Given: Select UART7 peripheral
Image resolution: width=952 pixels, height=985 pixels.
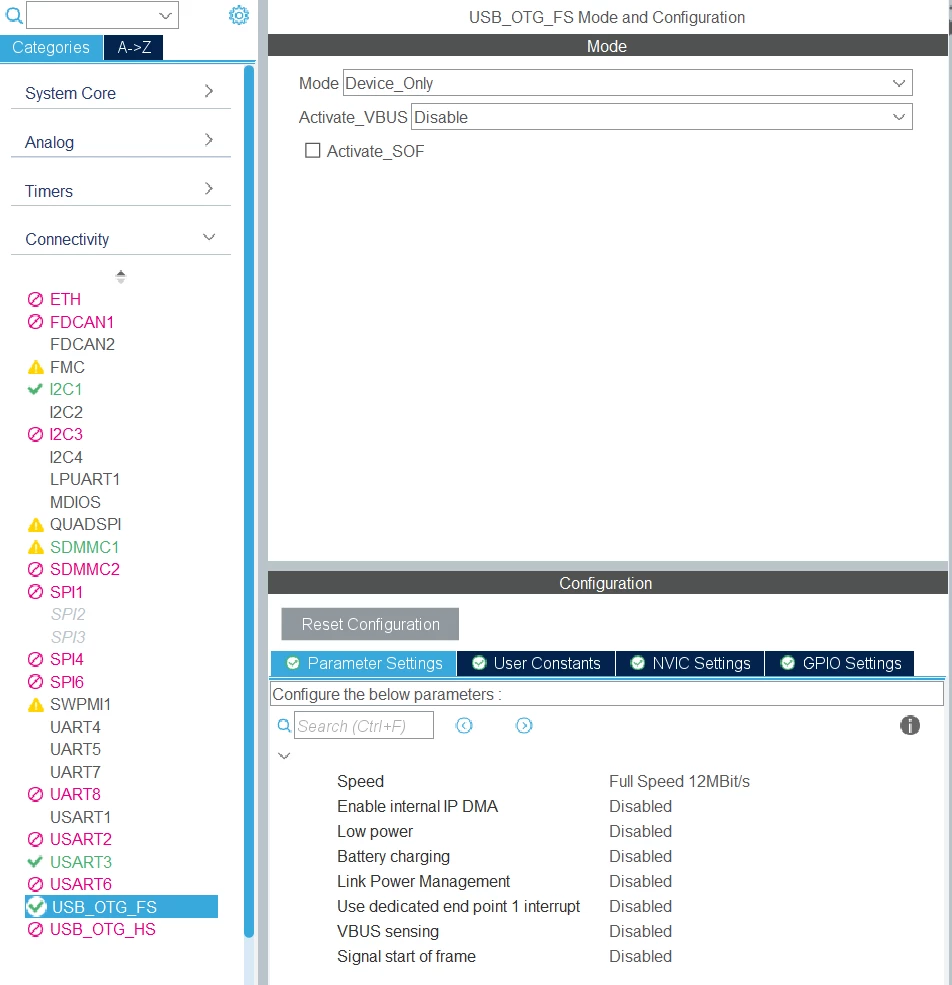Looking at the screenshot, I should click(x=75, y=772).
